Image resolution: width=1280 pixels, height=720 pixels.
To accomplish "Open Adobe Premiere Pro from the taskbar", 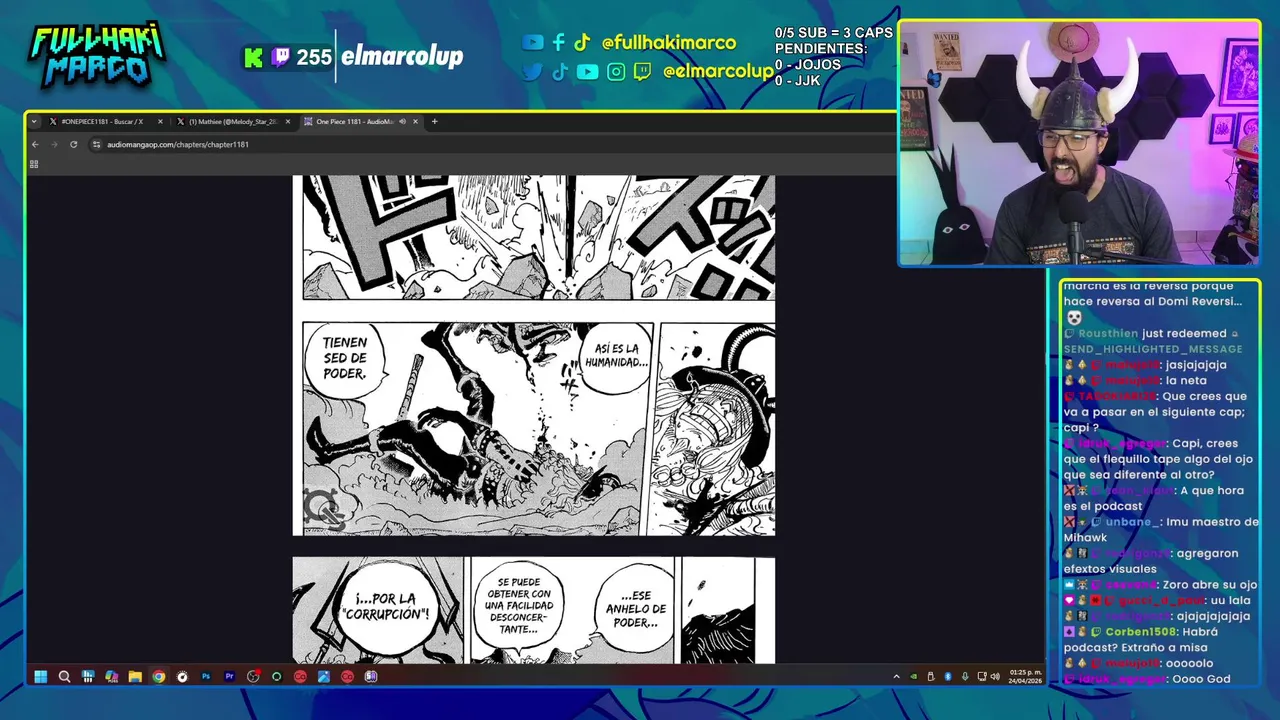I will click(x=229, y=676).
